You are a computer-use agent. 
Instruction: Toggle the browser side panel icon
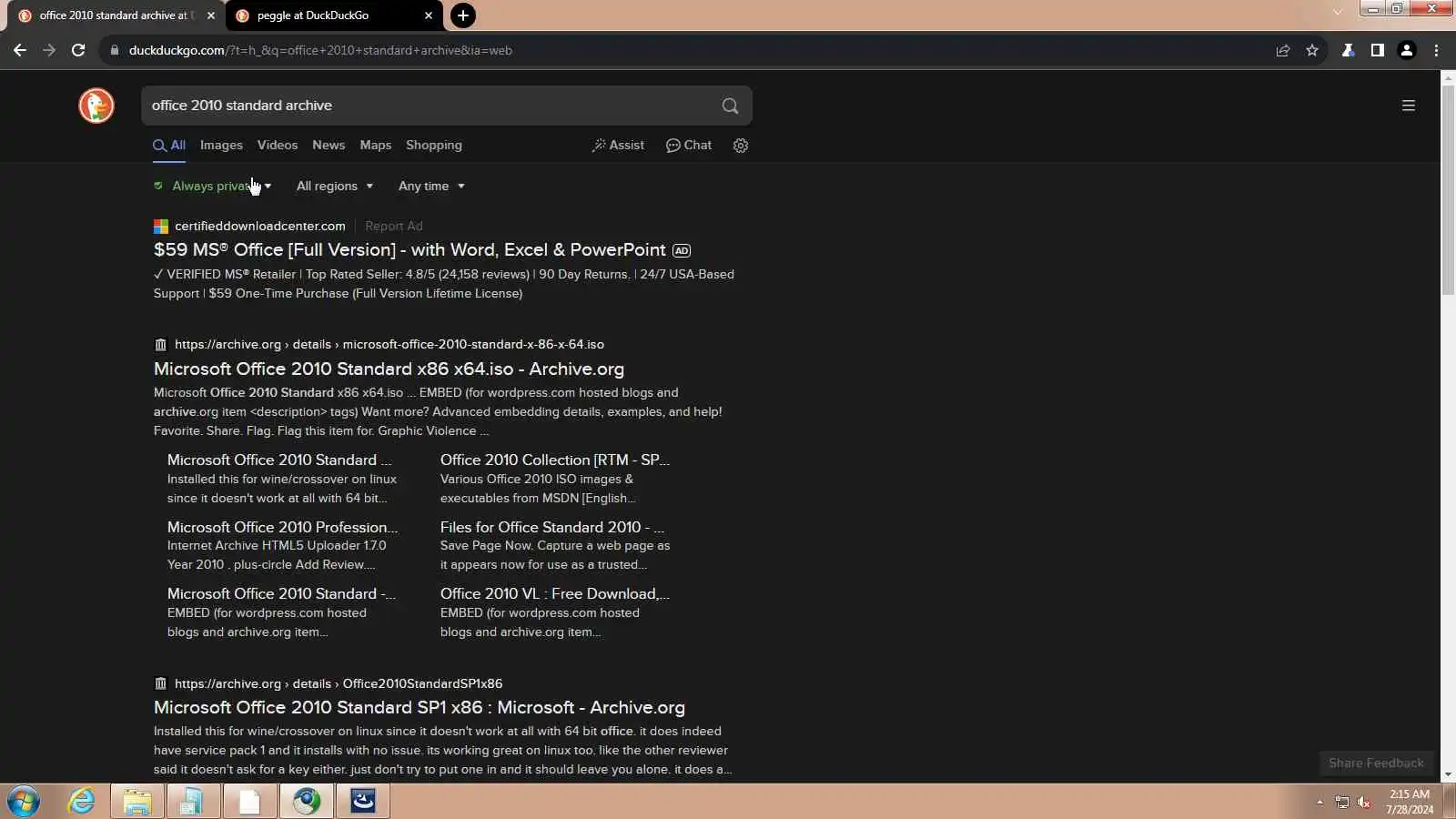point(1378,50)
